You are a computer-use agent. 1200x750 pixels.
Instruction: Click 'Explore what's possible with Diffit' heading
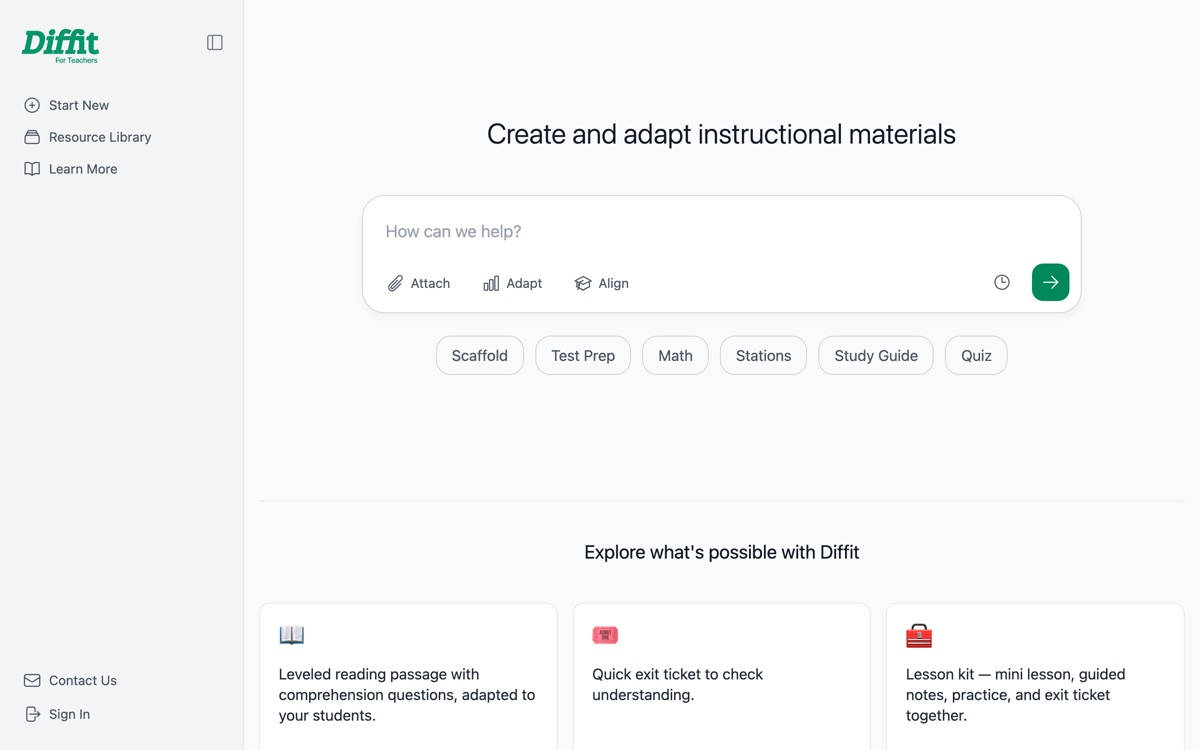point(721,552)
